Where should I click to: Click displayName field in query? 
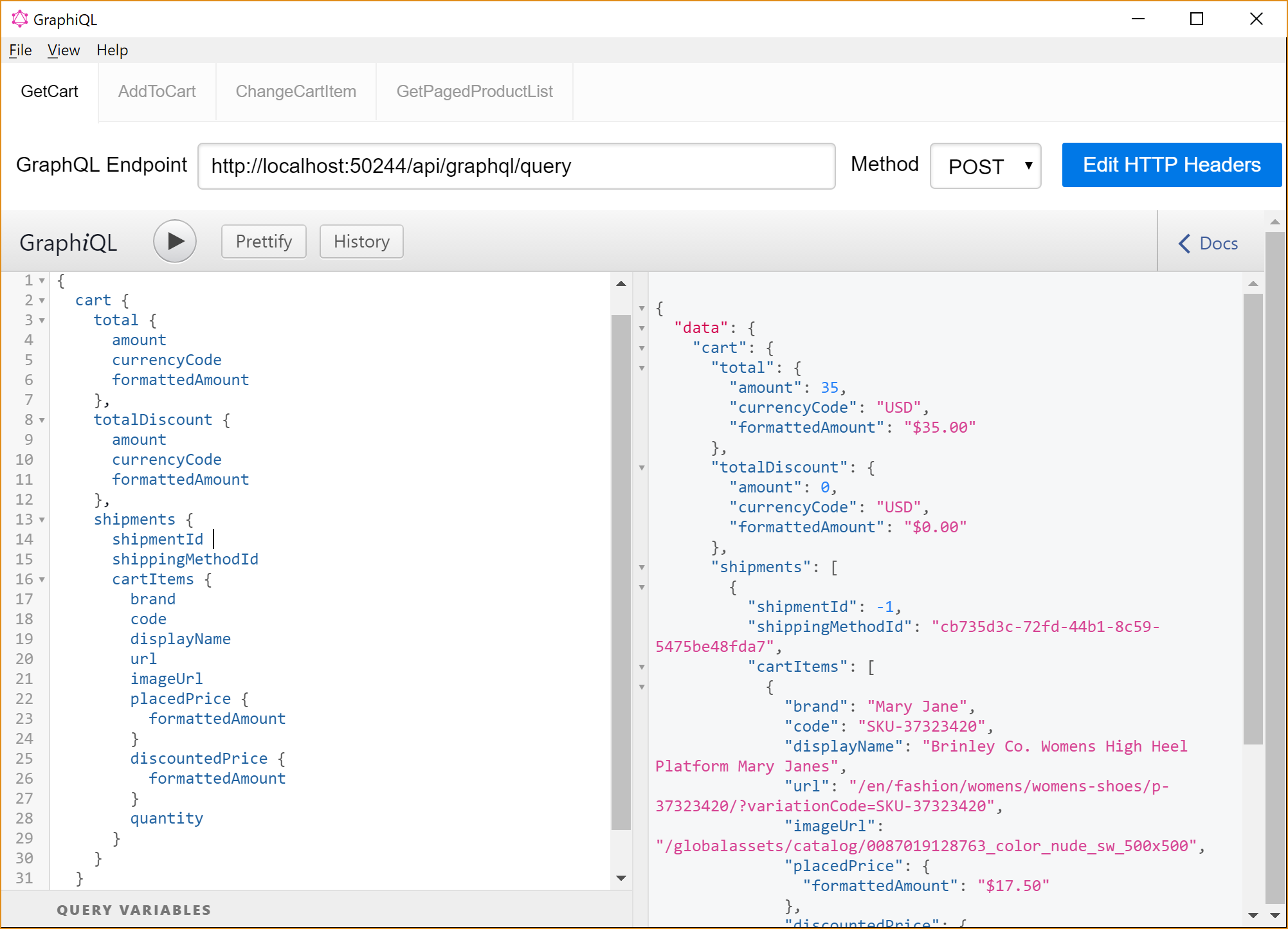click(181, 639)
